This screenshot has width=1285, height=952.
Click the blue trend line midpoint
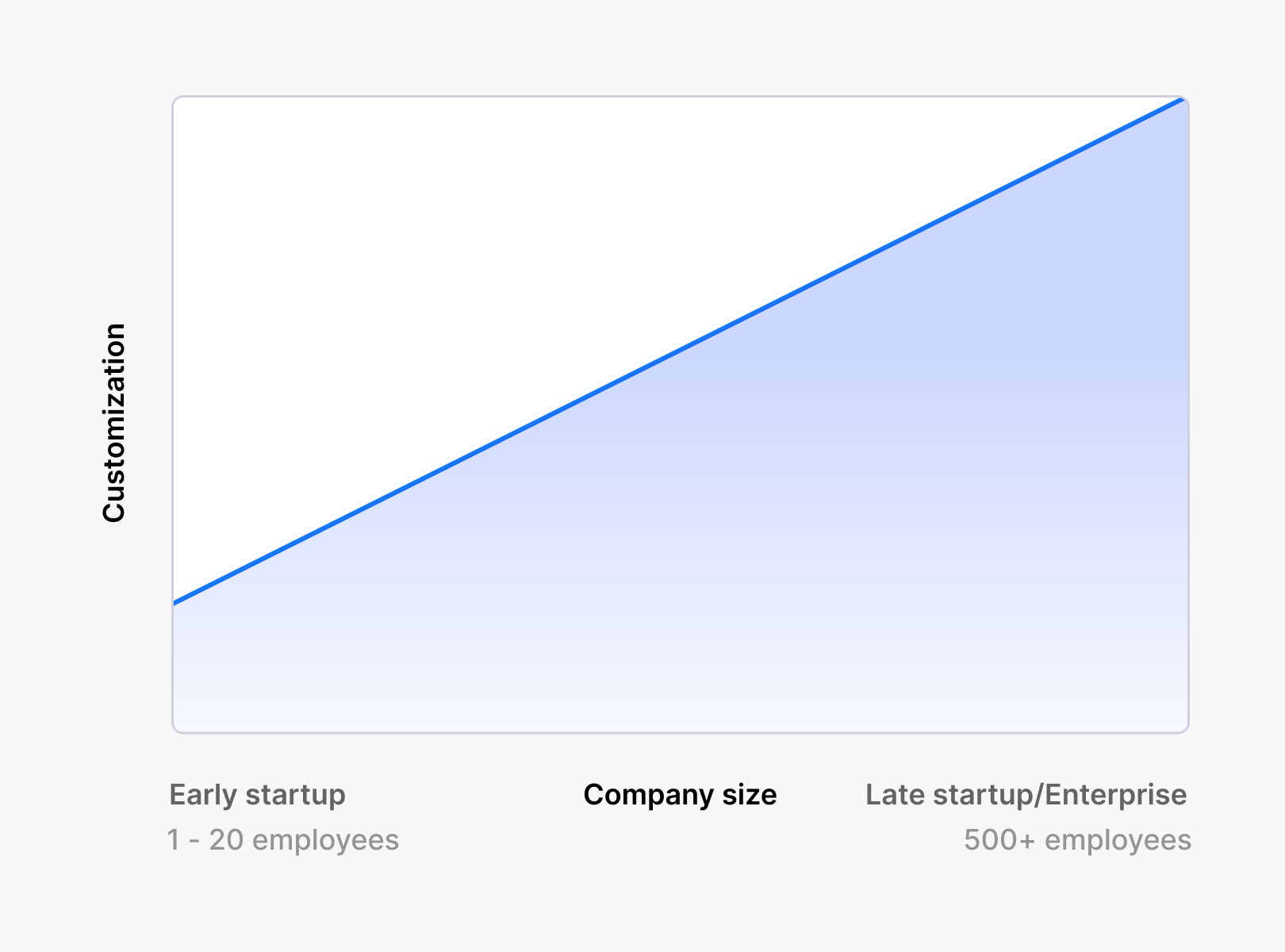[x=680, y=350]
